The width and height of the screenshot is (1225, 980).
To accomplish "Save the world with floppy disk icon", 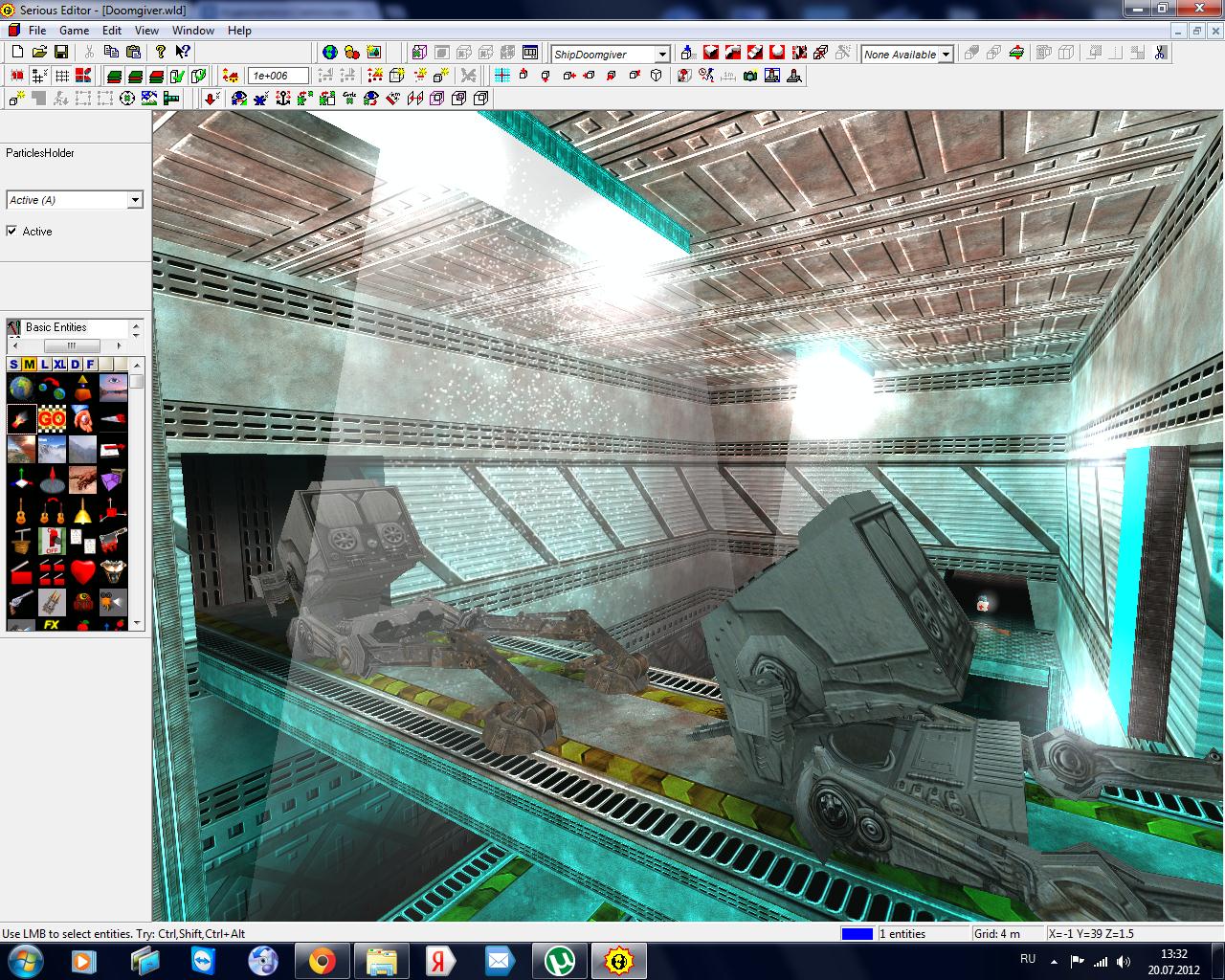I will click(x=61, y=52).
